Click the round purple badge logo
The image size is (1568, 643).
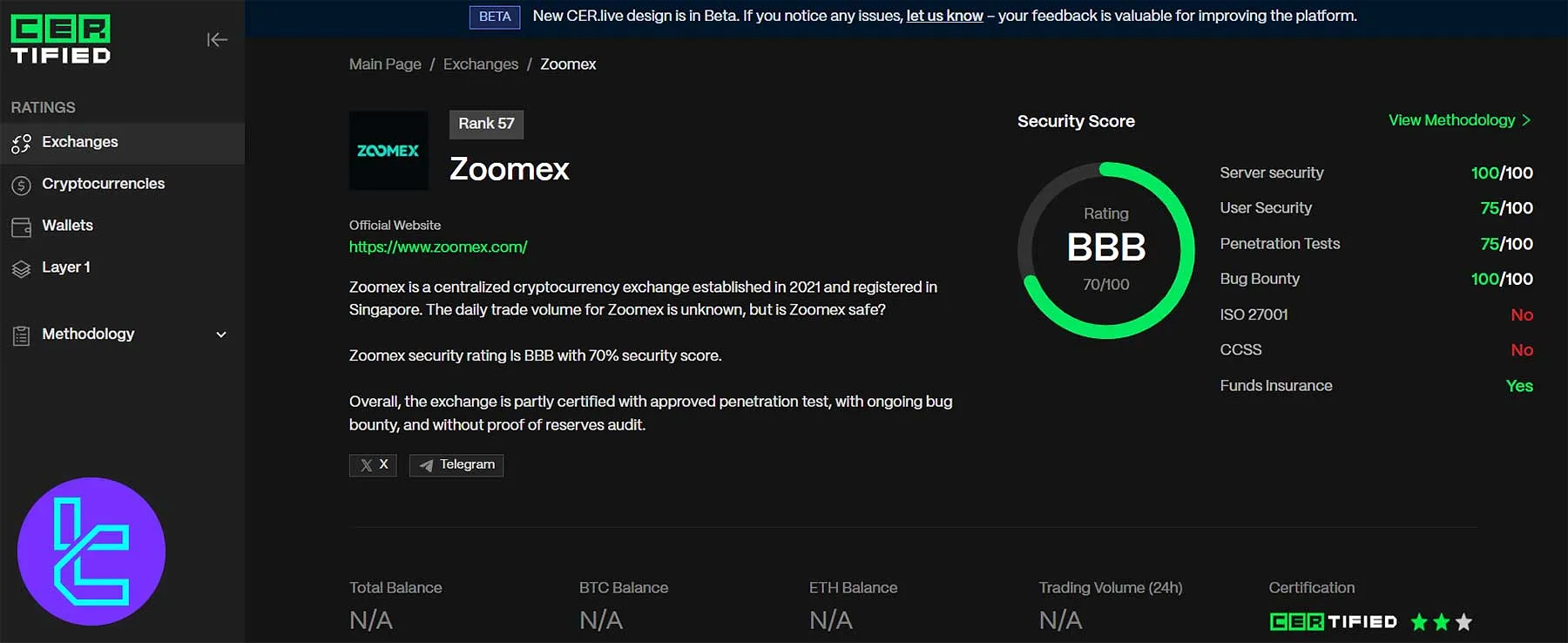click(x=91, y=551)
